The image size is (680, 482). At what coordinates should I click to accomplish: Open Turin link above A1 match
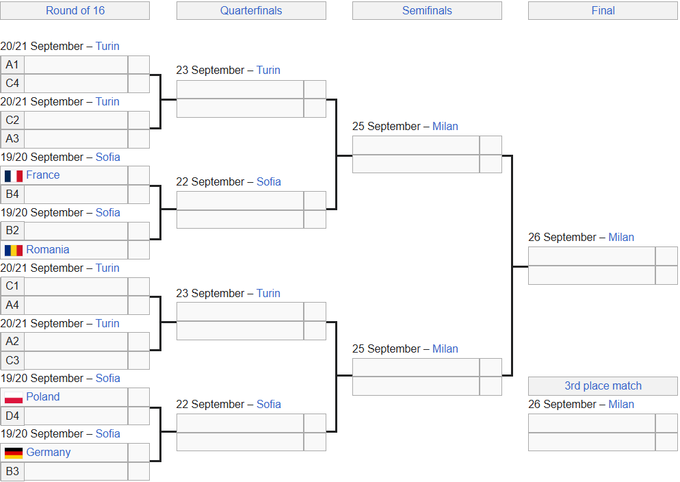tap(108, 46)
